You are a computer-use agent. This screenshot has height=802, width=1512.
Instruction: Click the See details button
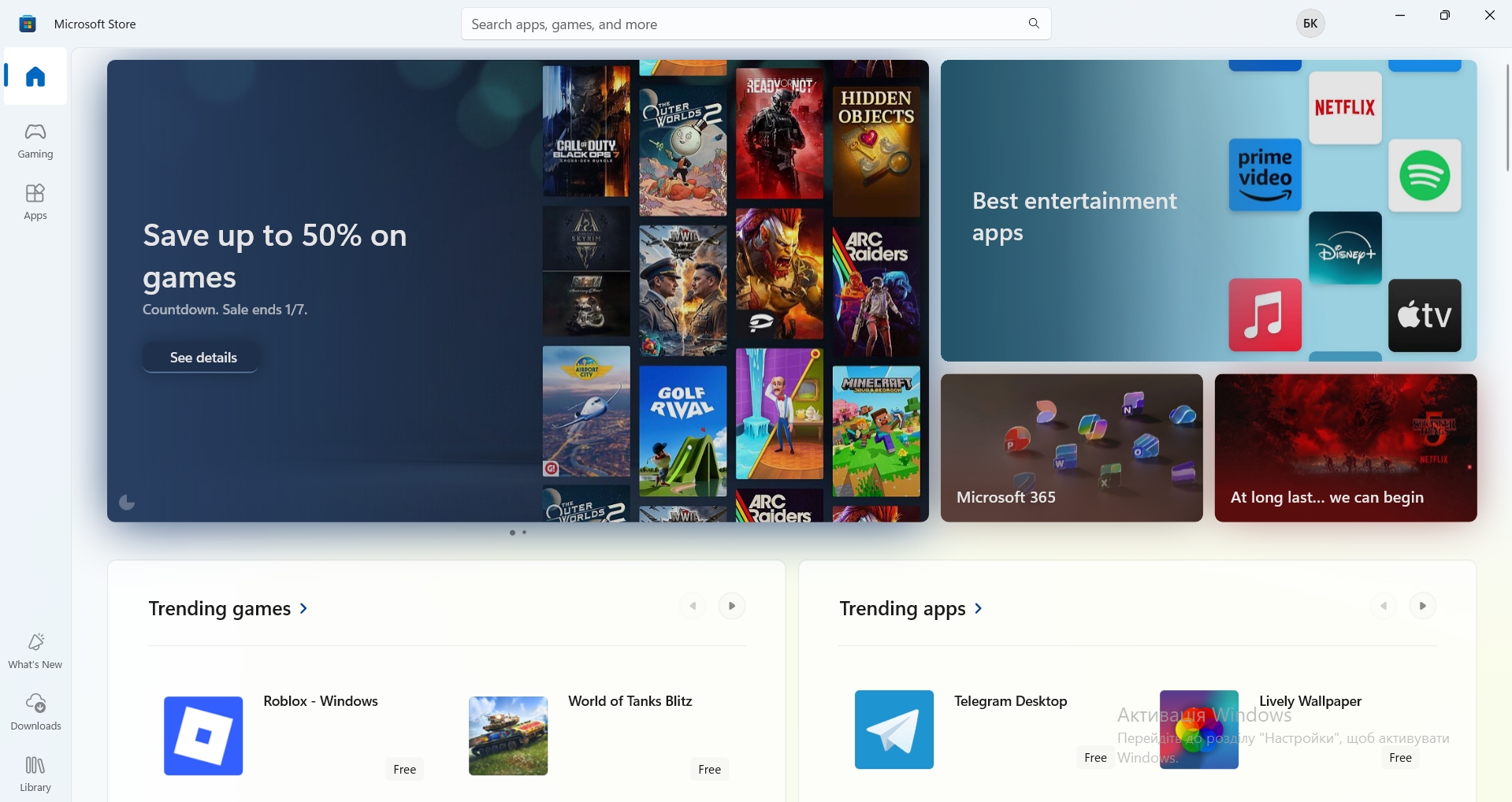[x=203, y=358]
